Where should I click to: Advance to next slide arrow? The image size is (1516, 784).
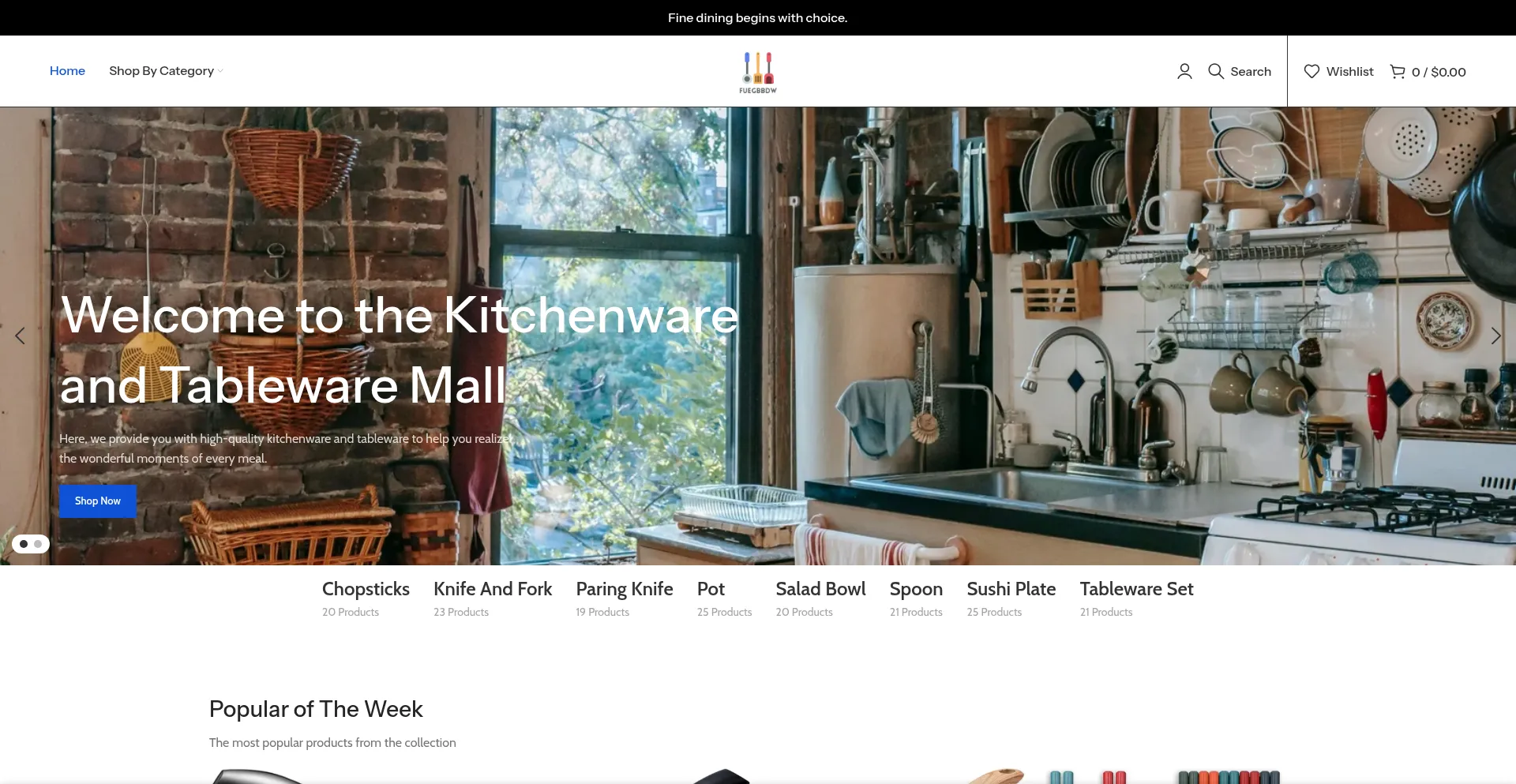1495,336
